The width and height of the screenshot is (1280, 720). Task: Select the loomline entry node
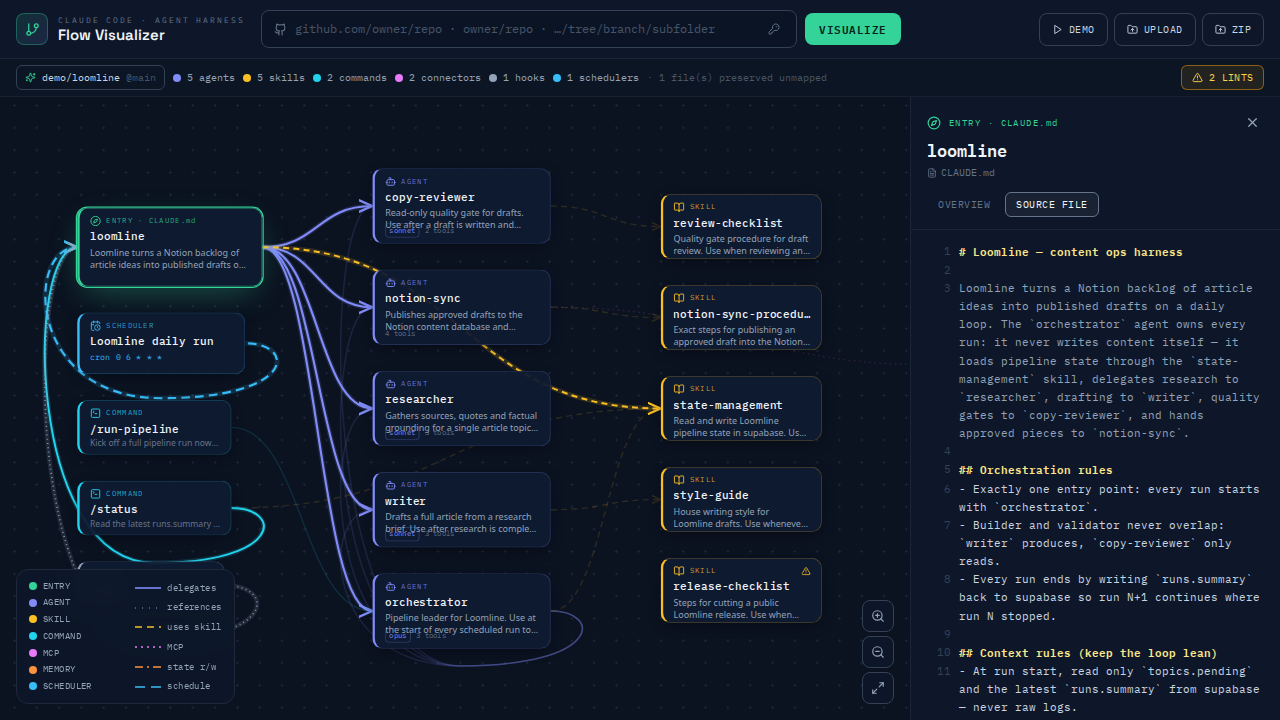[170, 247]
